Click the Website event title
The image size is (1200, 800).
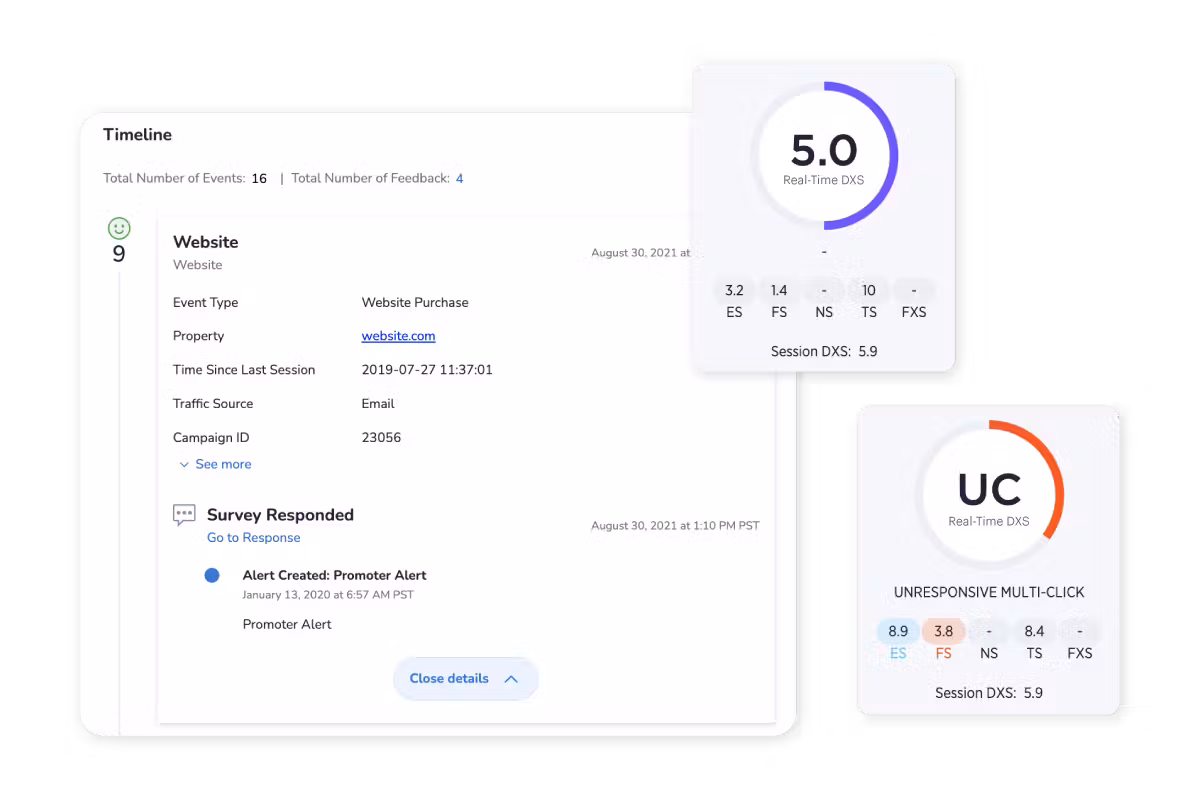tap(205, 242)
